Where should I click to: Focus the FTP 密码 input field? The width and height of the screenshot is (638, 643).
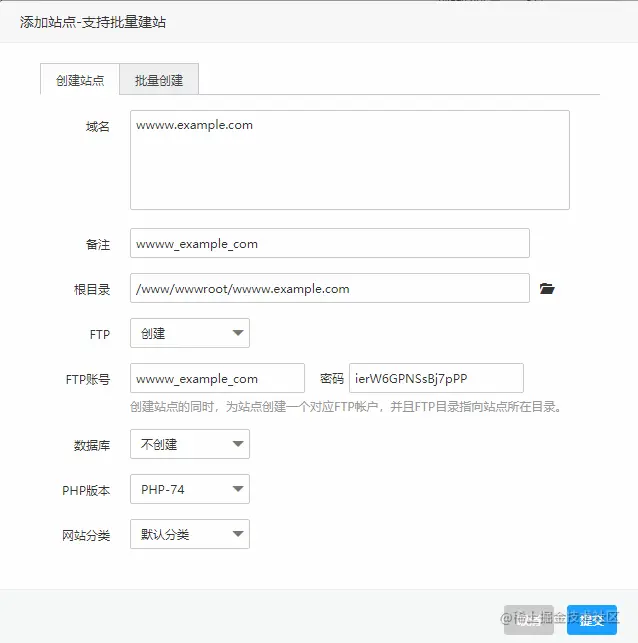coord(436,378)
